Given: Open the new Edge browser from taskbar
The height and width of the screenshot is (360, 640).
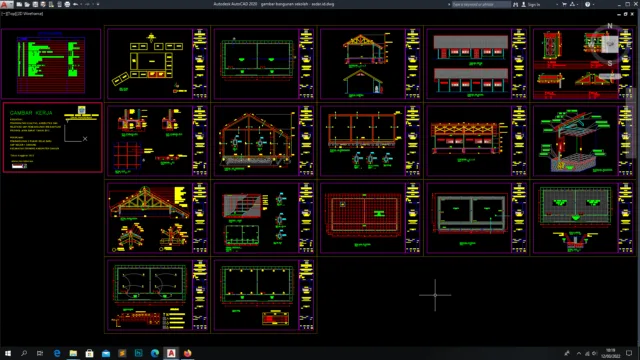Looking at the screenshot, I should pos(155,353).
